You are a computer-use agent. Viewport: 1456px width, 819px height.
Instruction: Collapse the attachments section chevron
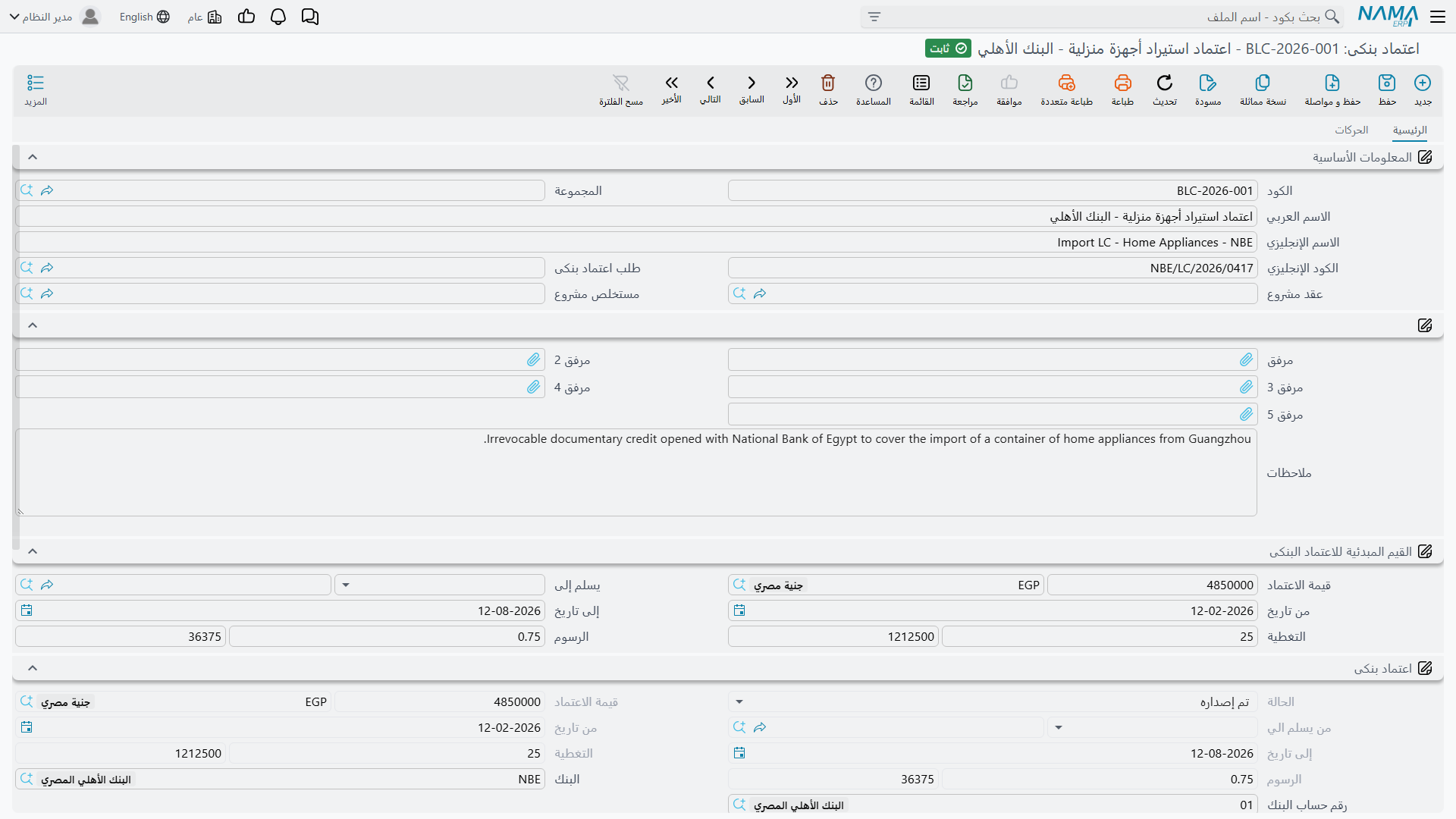pyautogui.click(x=33, y=325)
